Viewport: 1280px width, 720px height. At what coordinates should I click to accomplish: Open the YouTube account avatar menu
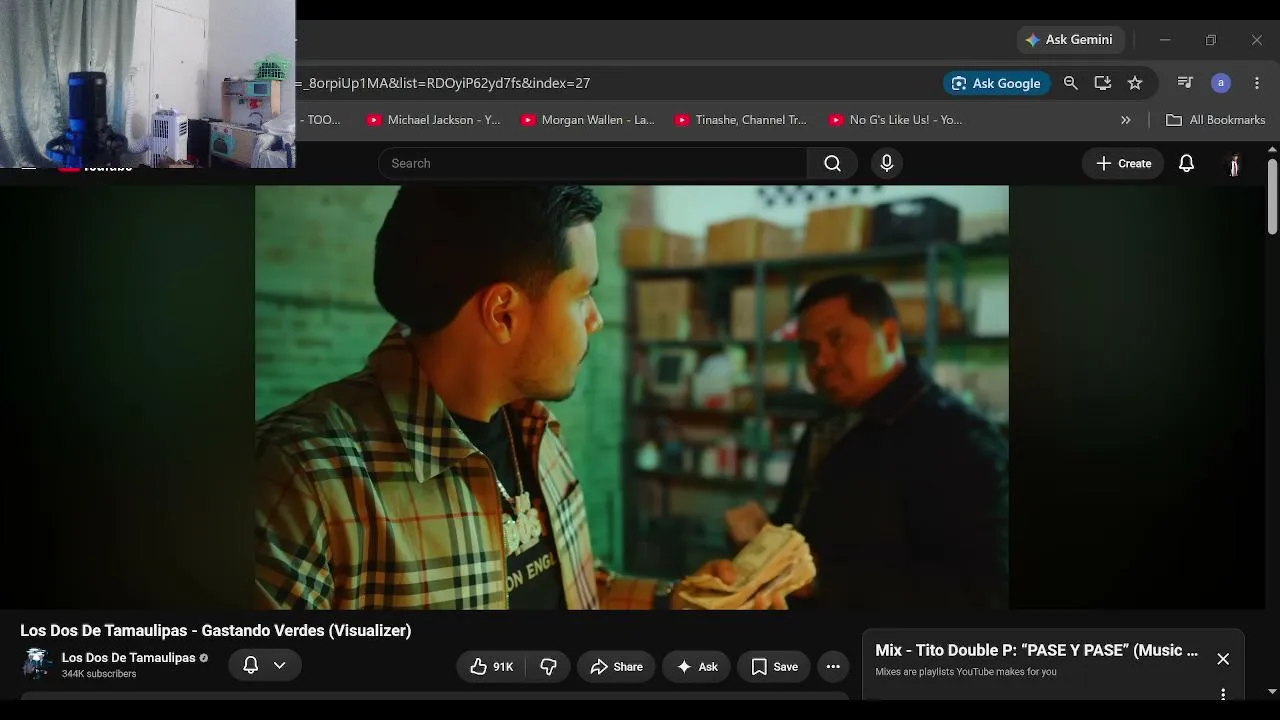(x=1234, y=164)
